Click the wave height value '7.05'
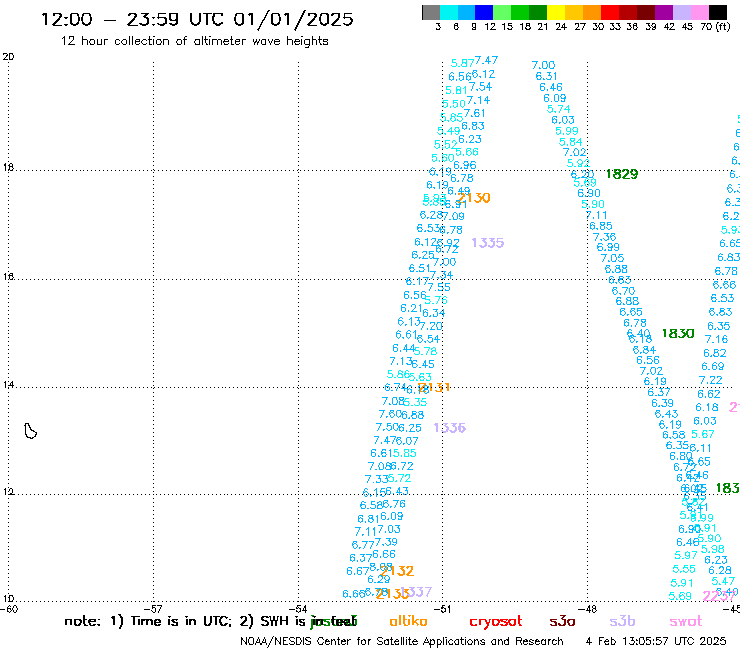Viewport: 740px width, 650px height. pos(612,258)
